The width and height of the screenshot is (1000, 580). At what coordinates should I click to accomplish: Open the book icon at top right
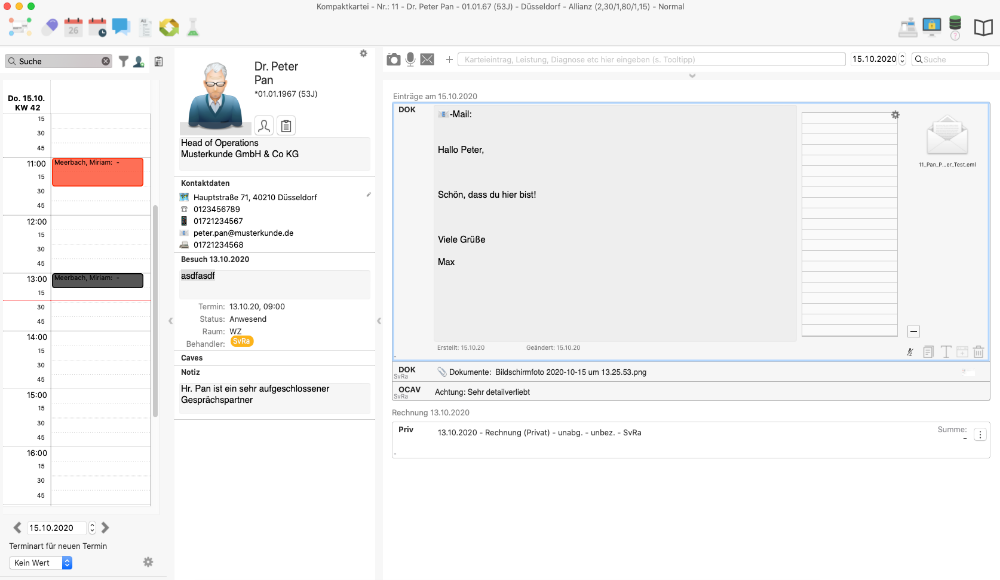984,27
